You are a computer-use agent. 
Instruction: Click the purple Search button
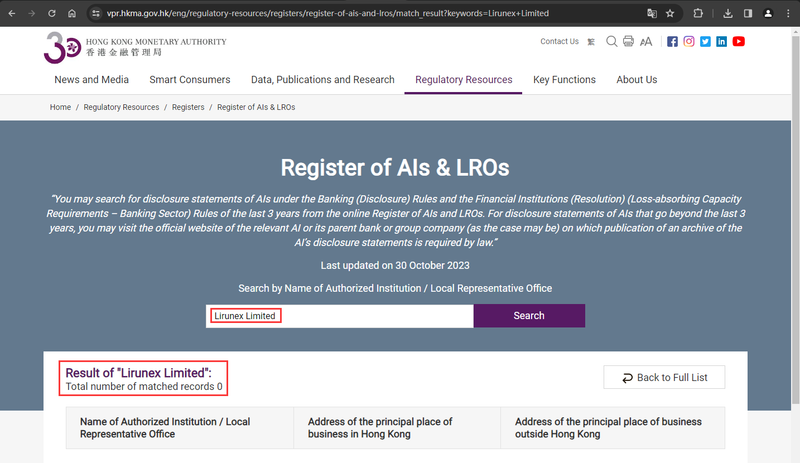[529, 316]
